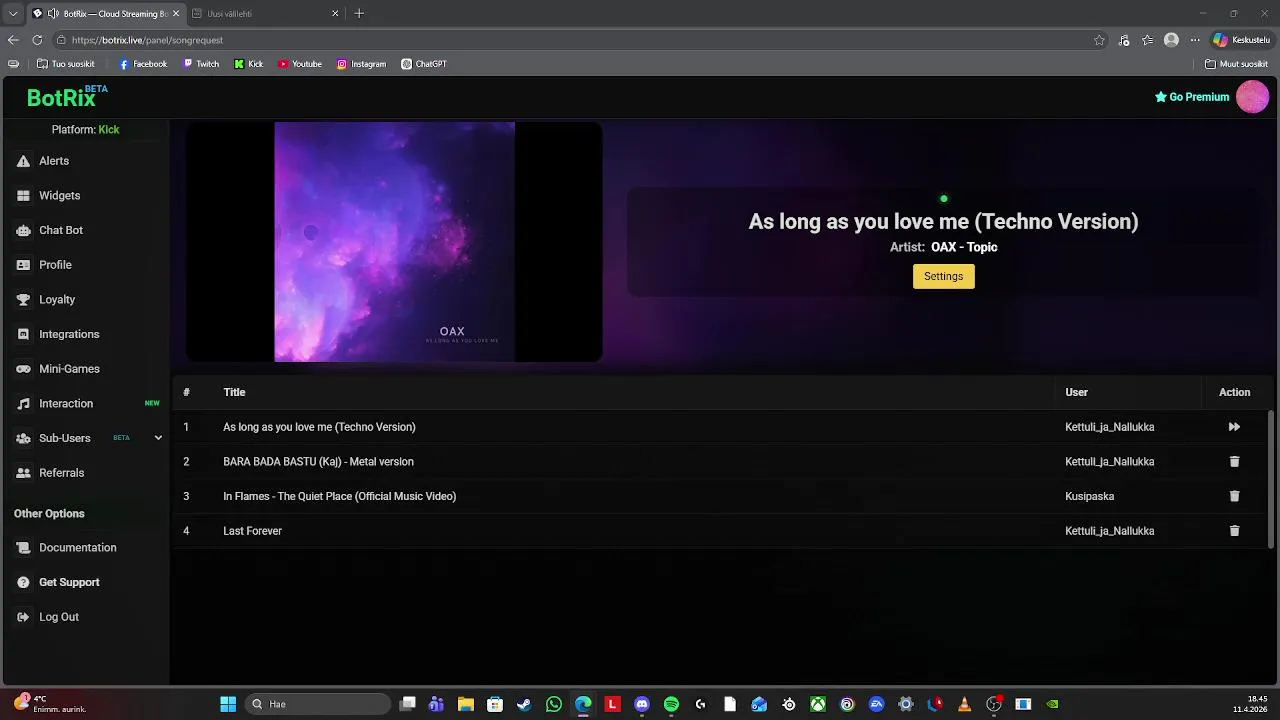This screenshot has height=720, width=1280.
Task: Open File Explorer from the taskbar
Action: coord(465,704)
